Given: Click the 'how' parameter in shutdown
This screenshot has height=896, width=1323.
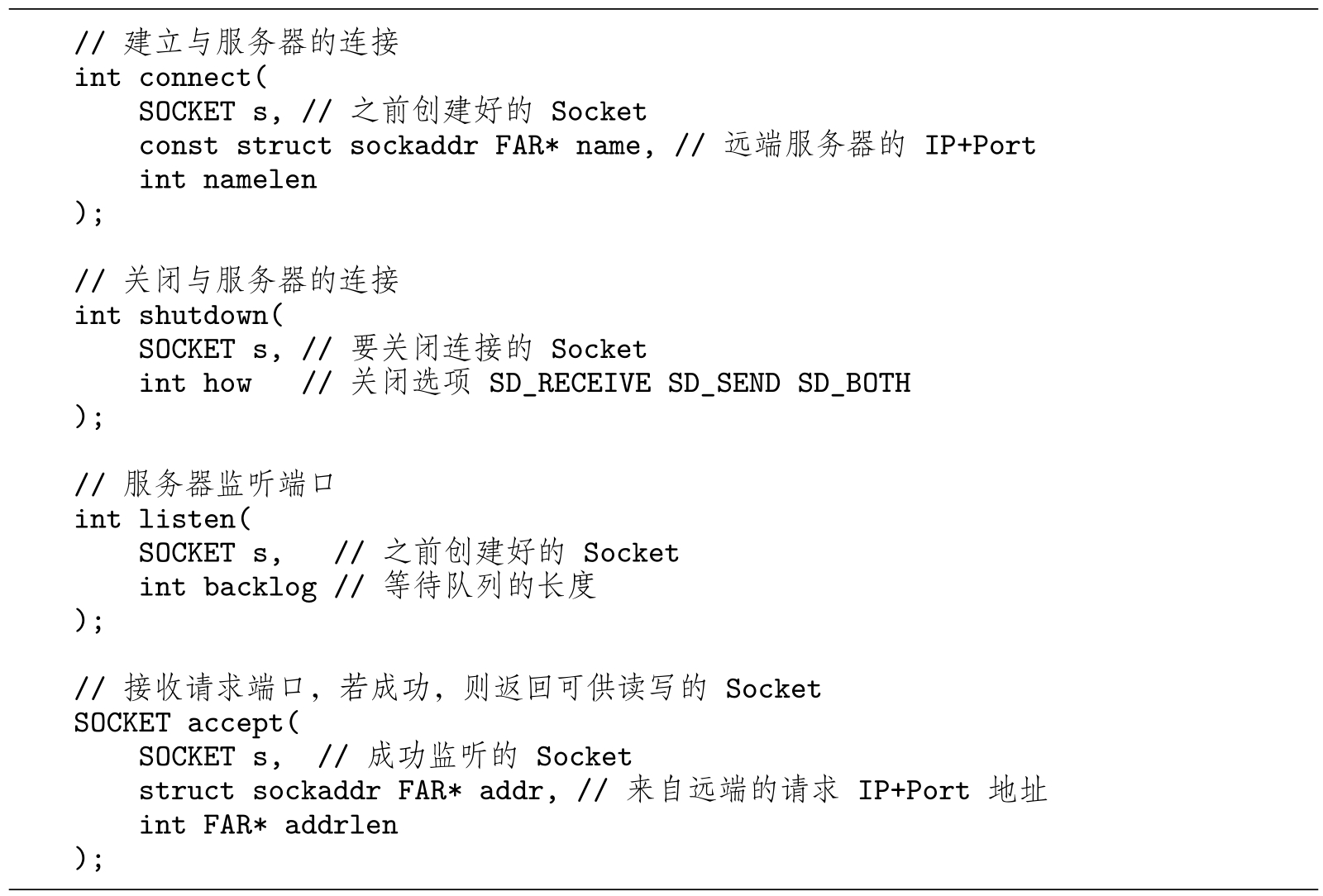Looking at the screenshot, I should tap(227, 384).
